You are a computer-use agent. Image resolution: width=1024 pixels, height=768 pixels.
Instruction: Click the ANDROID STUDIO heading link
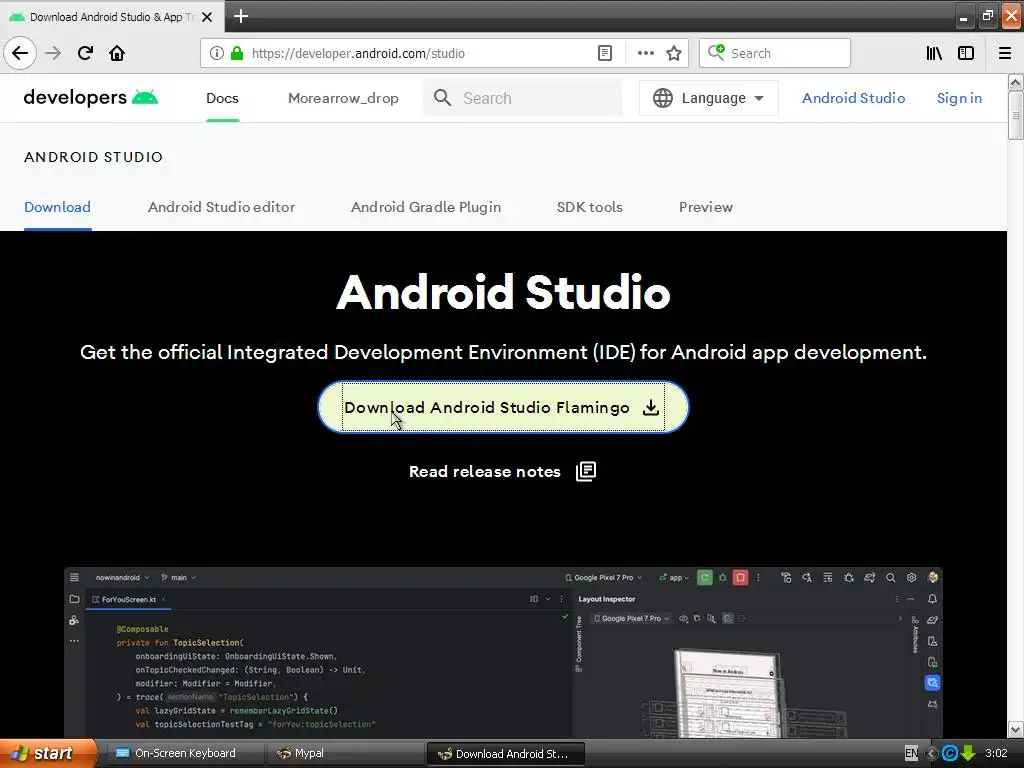click(x=93, y=157)
